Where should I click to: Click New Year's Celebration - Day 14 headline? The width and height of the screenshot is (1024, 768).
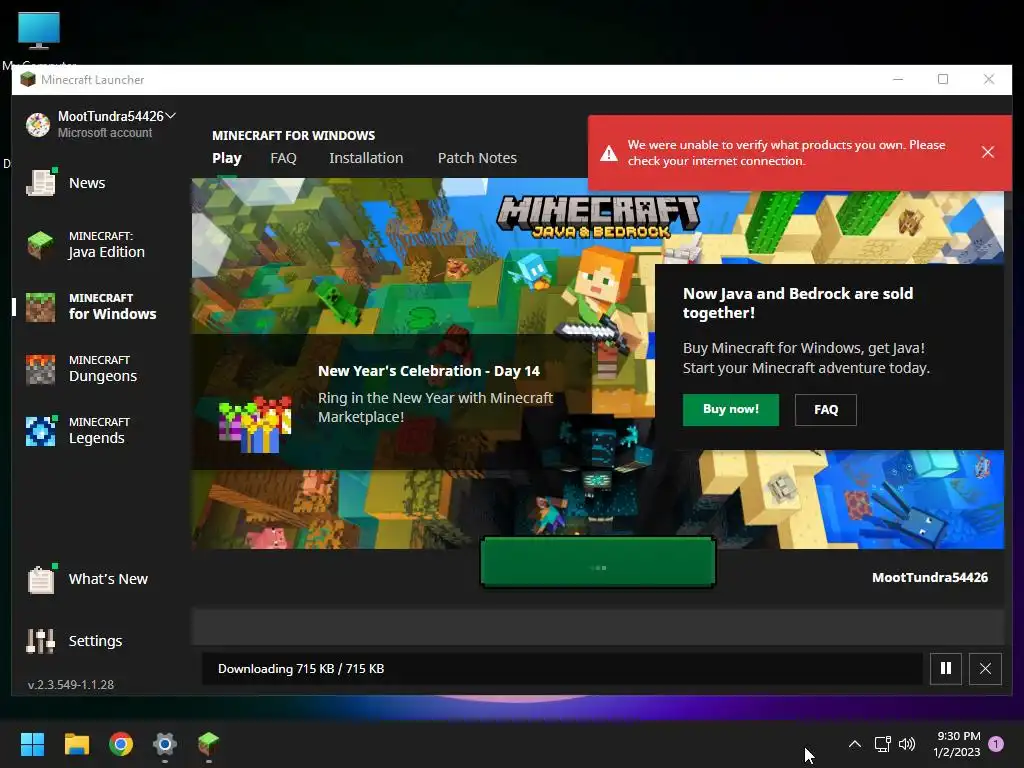pyautogui.click(x=429, y=371)
